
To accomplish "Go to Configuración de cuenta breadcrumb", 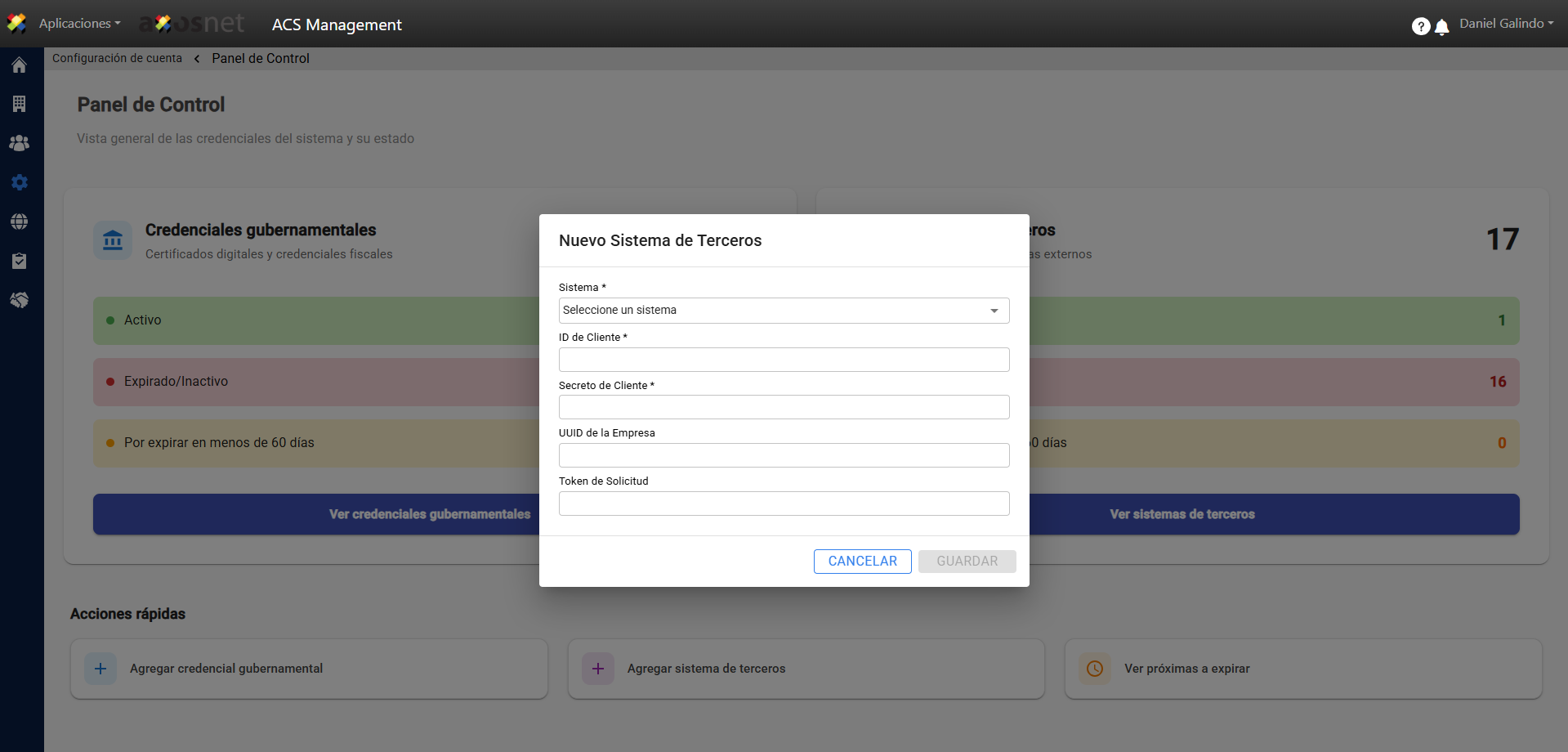I will 117,58.
